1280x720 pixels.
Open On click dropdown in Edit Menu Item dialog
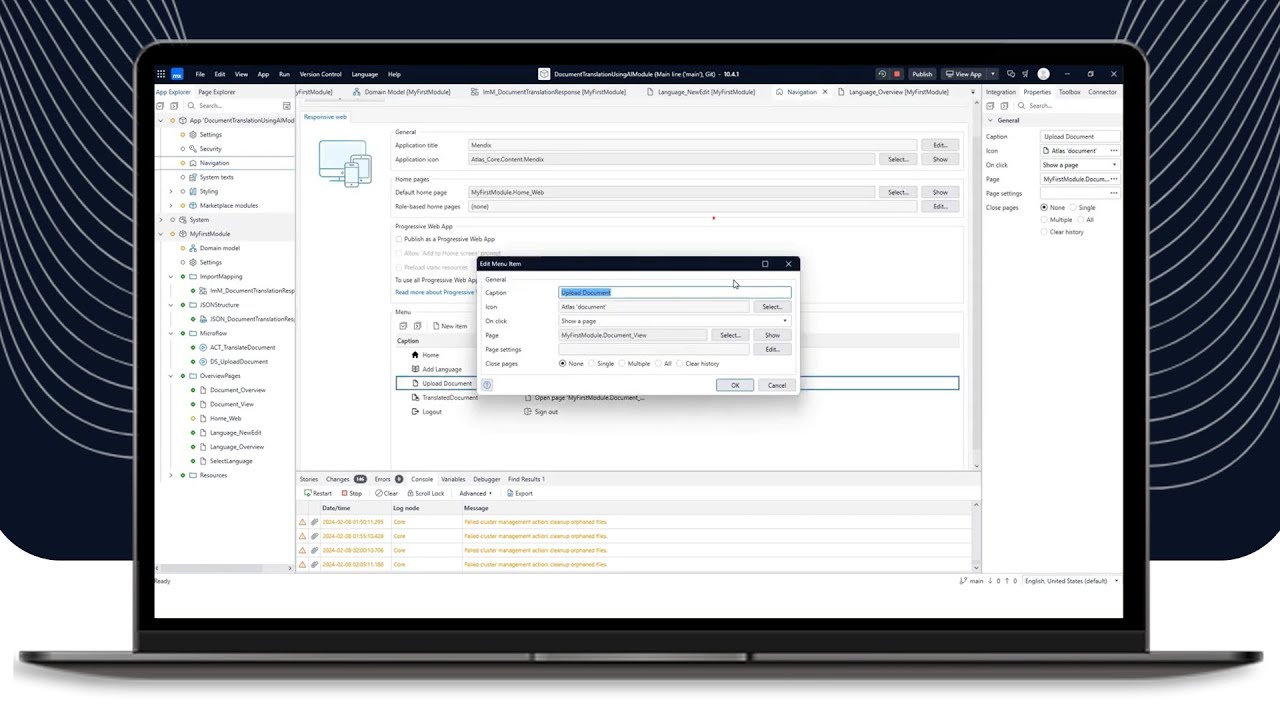674,321
